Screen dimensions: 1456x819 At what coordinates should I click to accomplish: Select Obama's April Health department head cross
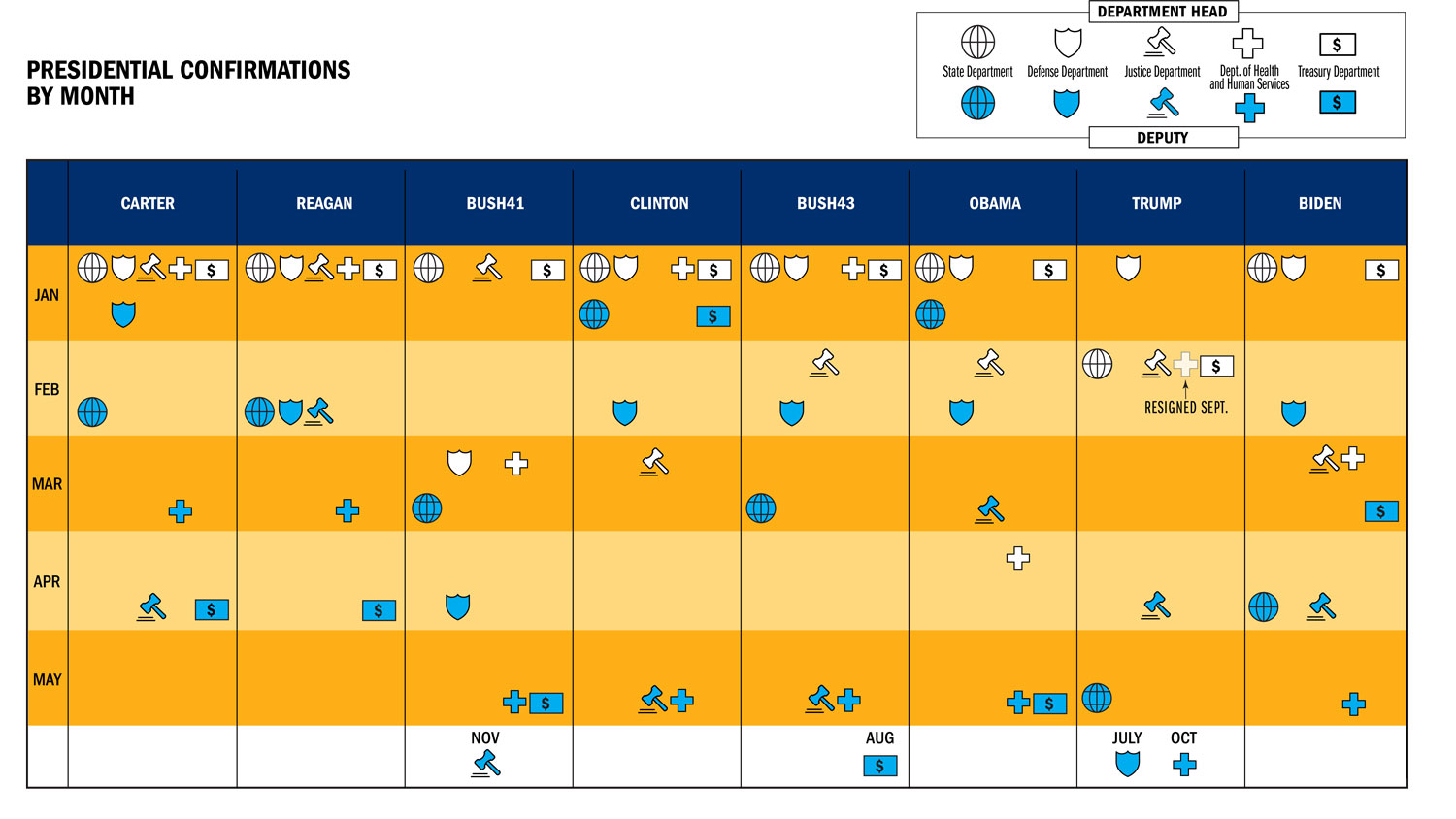click(x=1017, y=558)
